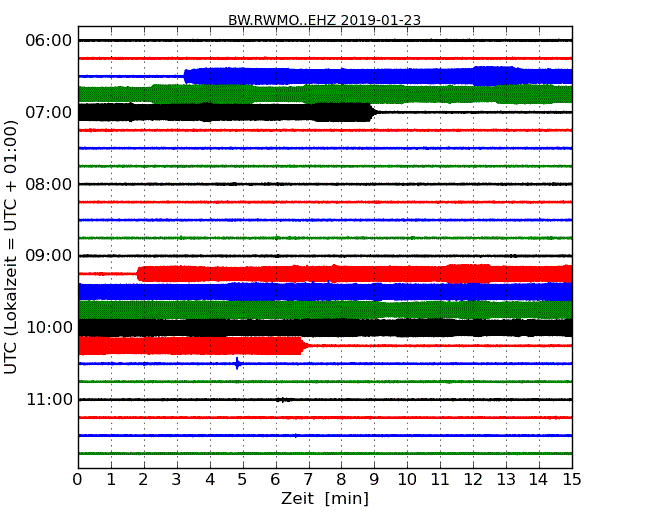Image resolution: width=650 pixels, height=520 pixels.
Task: Click the plot title BW.RWMO..EHZ 2019-01-23
Action: pyautogui.click(x=324, y=20)
